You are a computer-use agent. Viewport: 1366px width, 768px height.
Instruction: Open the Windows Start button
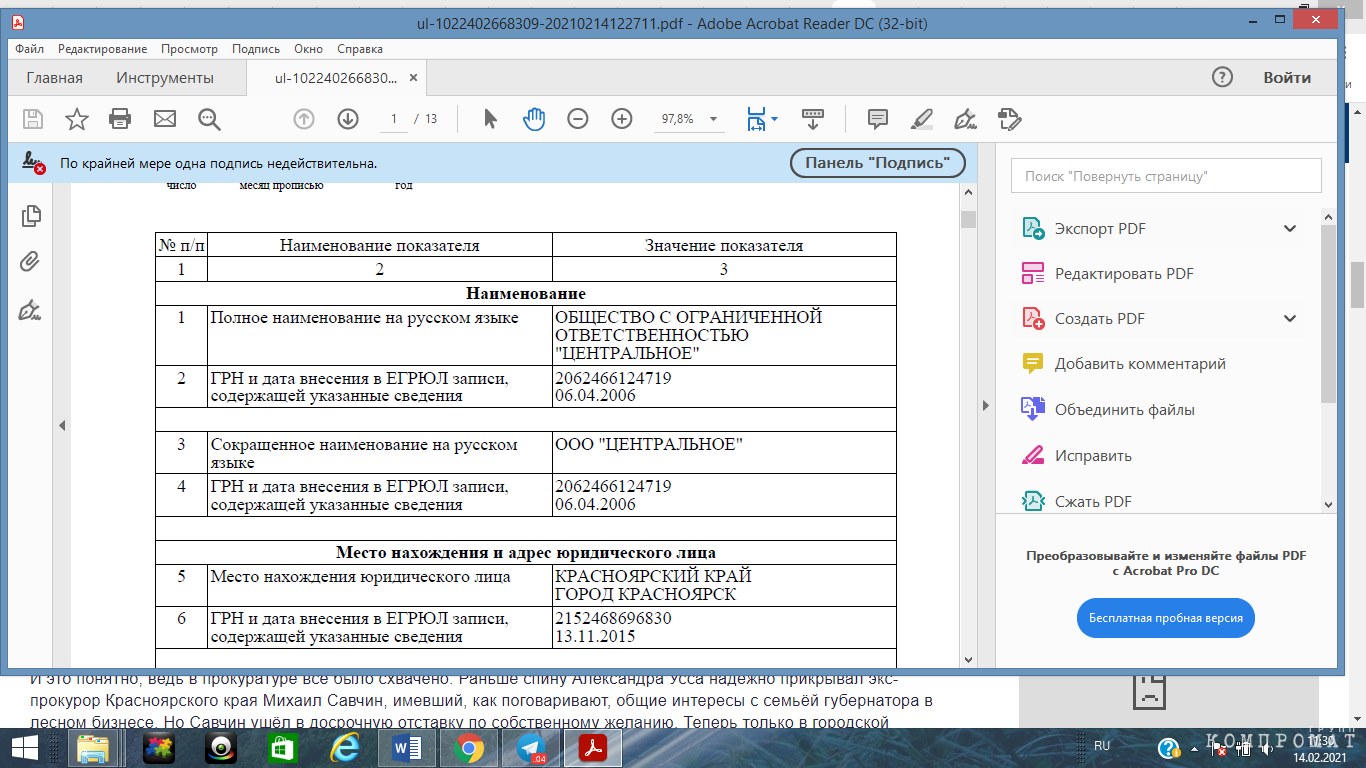click(24, 747)
